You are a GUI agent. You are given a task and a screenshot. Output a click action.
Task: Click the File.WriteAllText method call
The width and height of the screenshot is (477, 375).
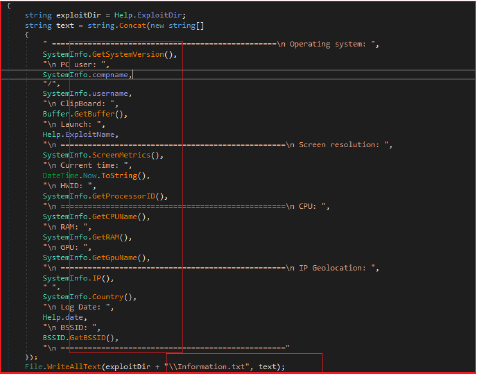point(63,367)
